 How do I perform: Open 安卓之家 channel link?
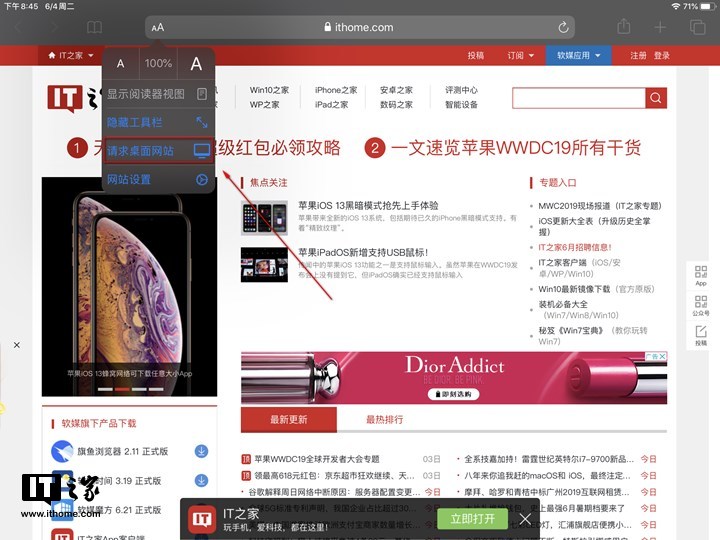click(x=396, y=90)
